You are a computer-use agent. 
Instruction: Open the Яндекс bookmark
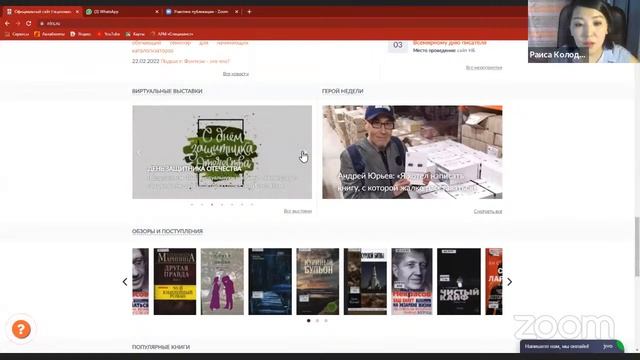[80, 34]
